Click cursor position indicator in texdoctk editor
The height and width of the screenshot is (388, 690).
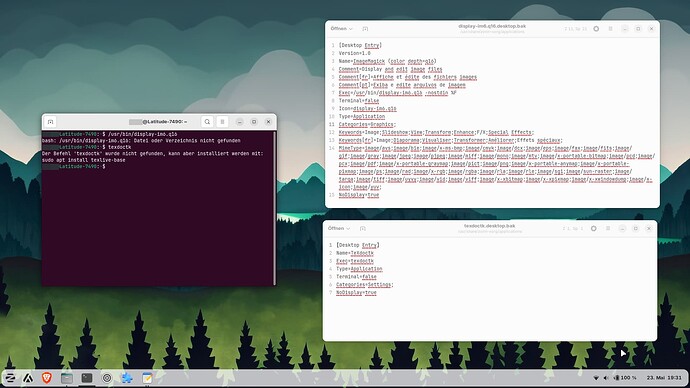coord(573,228)
